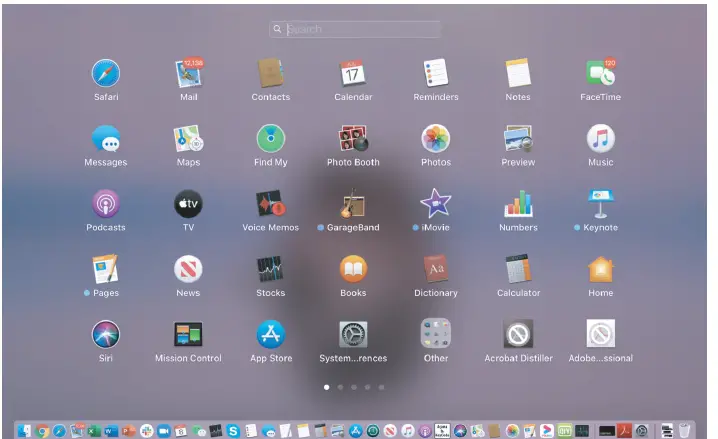Viewport: 718px width, 439px height.
Task: Open Slack from the Dock
Action: point(146,431)
